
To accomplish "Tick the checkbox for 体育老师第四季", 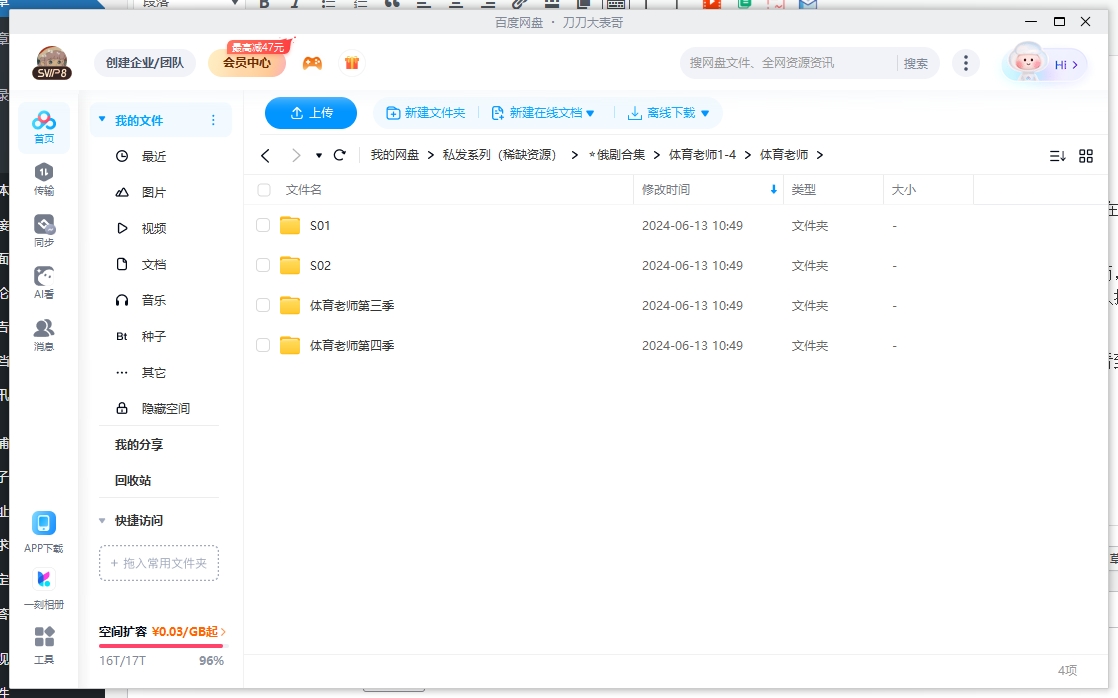I will point(262,345).
